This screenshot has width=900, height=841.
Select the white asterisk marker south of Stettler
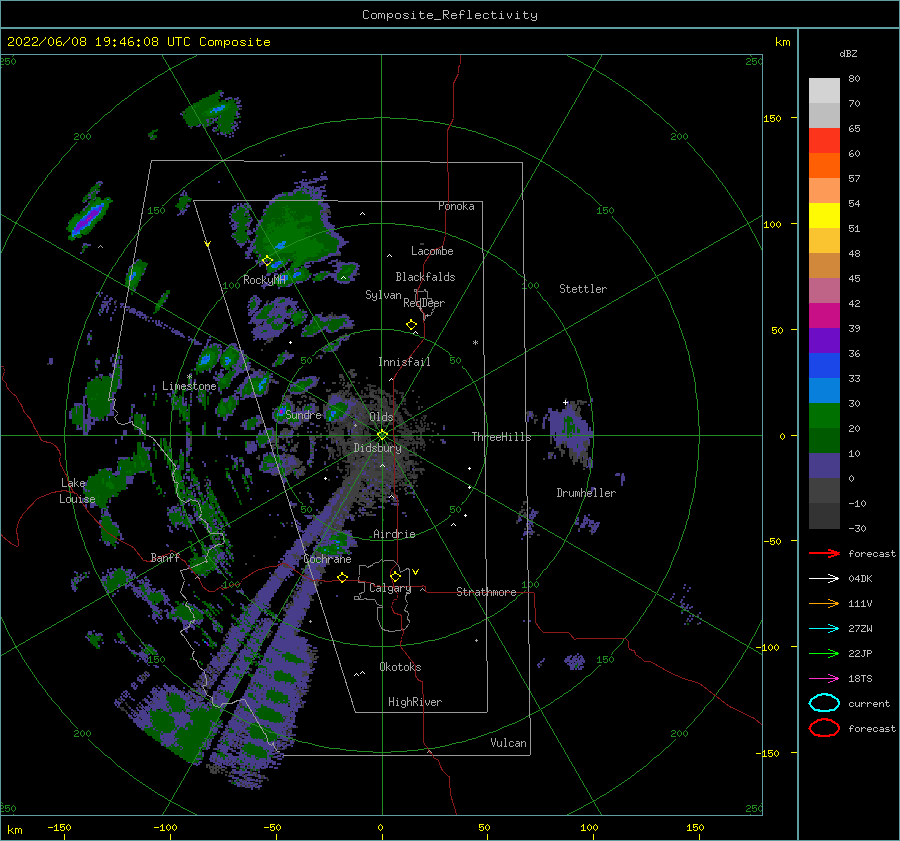pyautogui.click(x=475, y=343)
